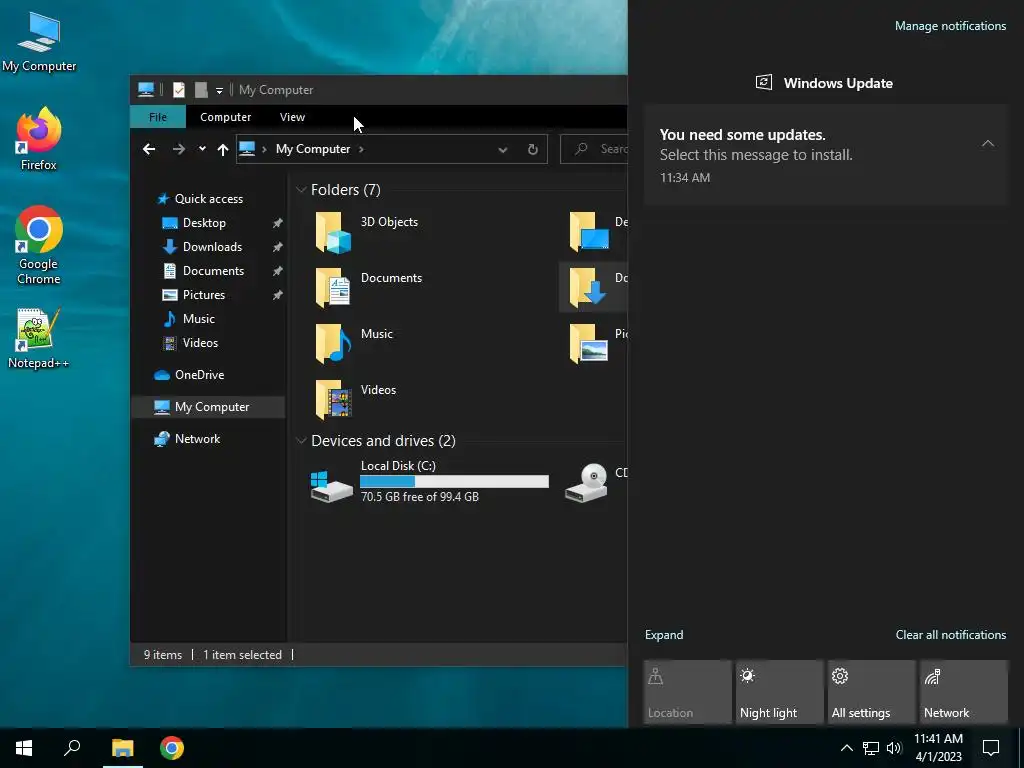Click Local Disk (C:) usage bar
This screenshot has width=1024, height=768.
coord(454,481)
